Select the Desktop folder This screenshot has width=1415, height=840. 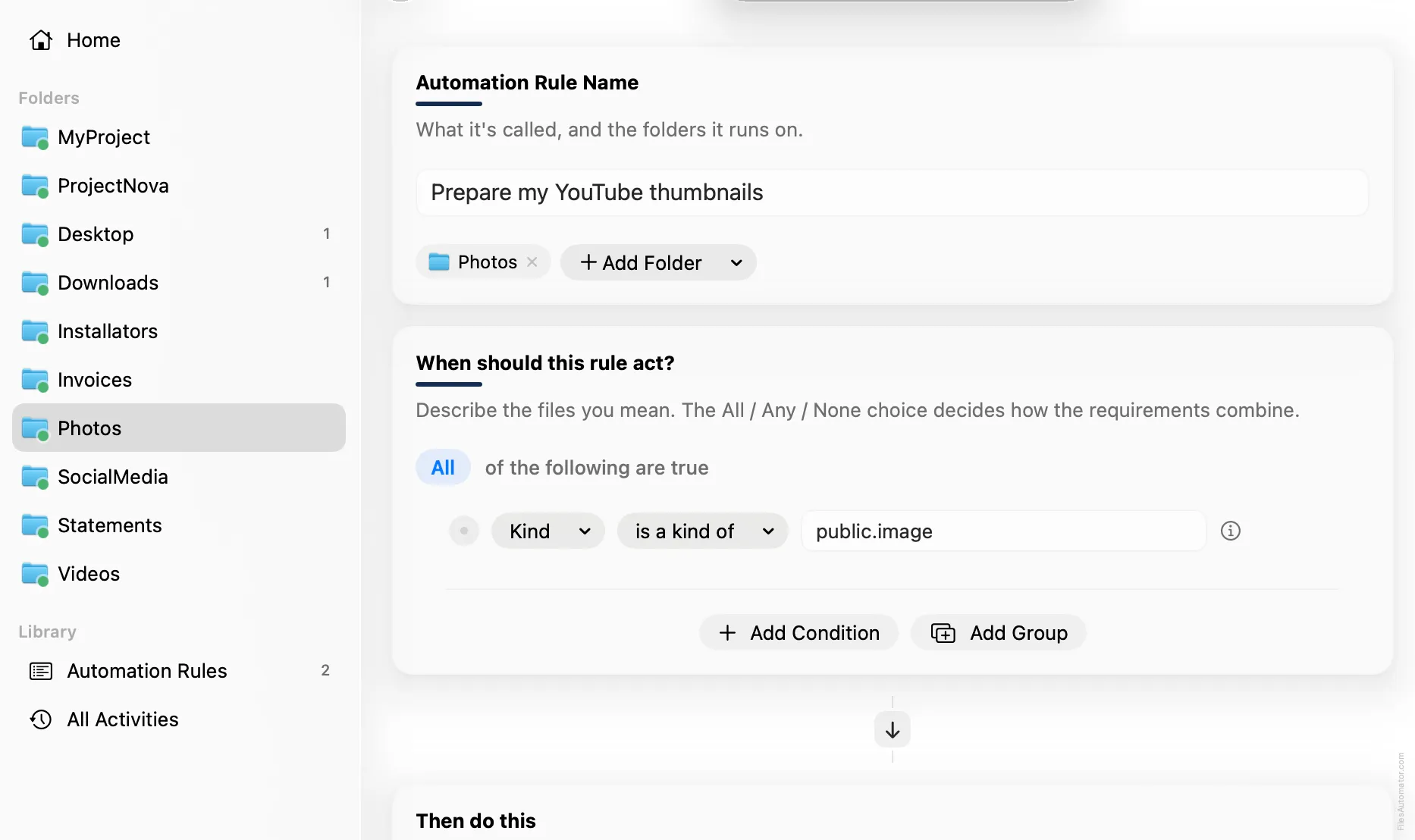point(179,234)
